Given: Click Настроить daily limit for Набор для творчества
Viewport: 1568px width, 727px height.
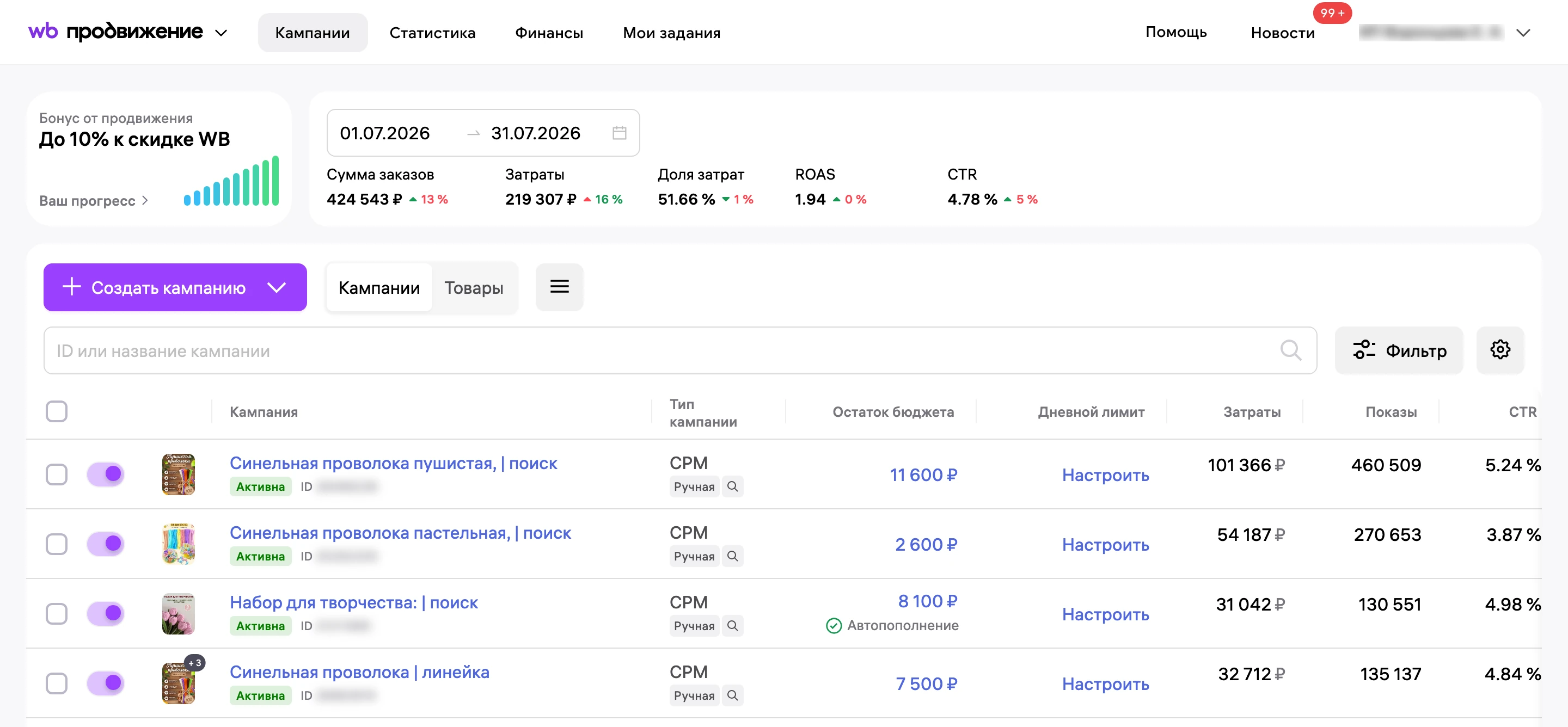Looking at the screenshot, I should tap(1105, 614).
